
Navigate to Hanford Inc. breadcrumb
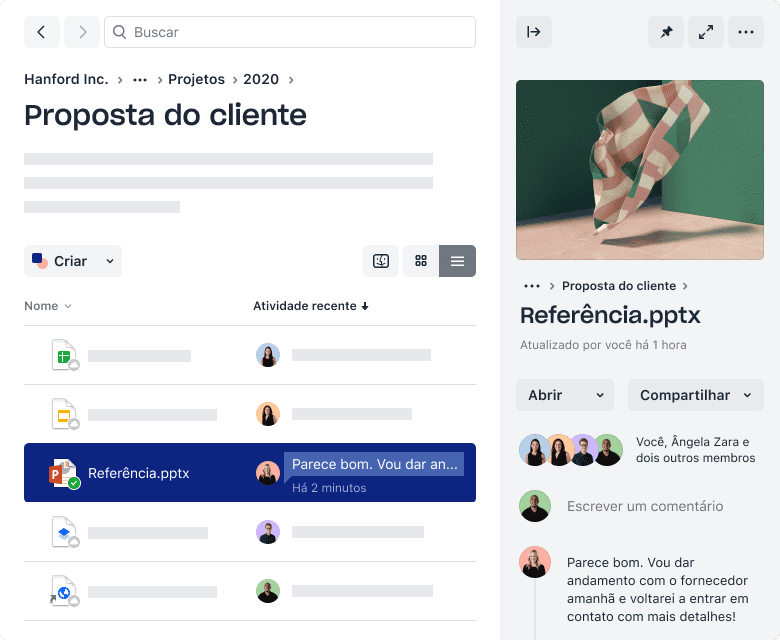tap(66, 79)
